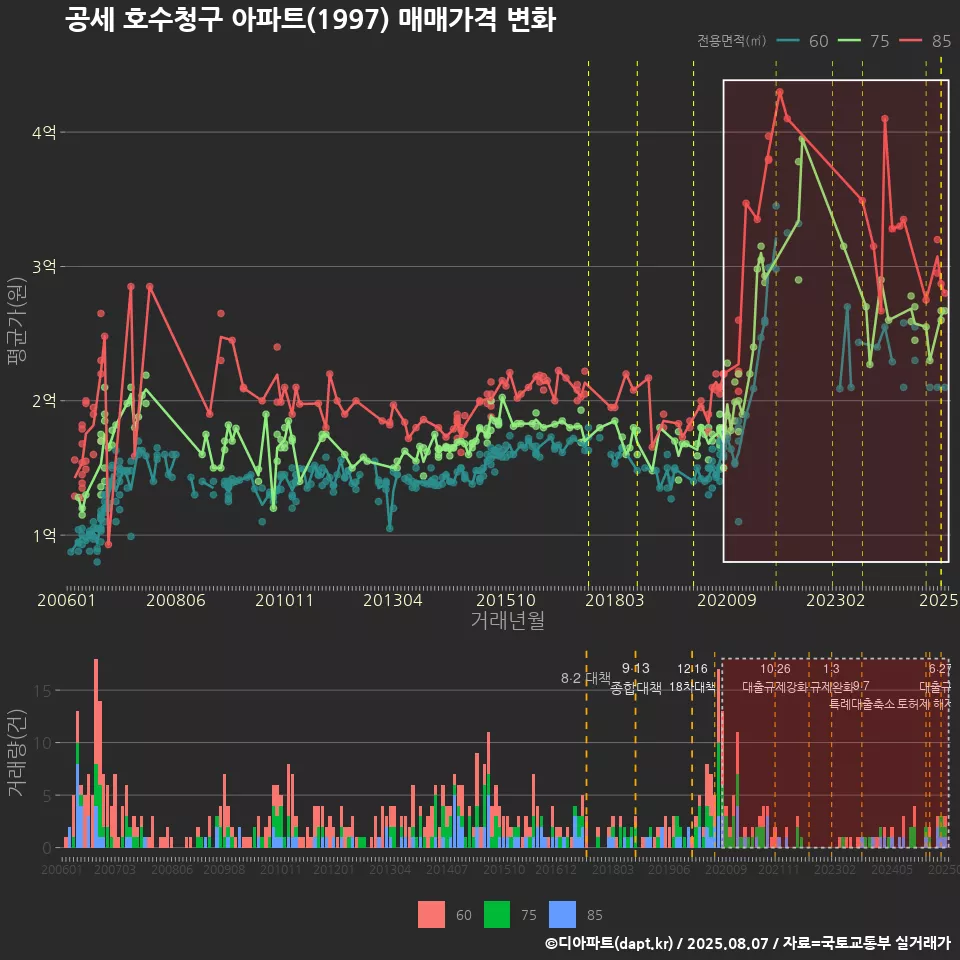
Task: Click the 10 tick on volume axis
Action: pos(43,743)
